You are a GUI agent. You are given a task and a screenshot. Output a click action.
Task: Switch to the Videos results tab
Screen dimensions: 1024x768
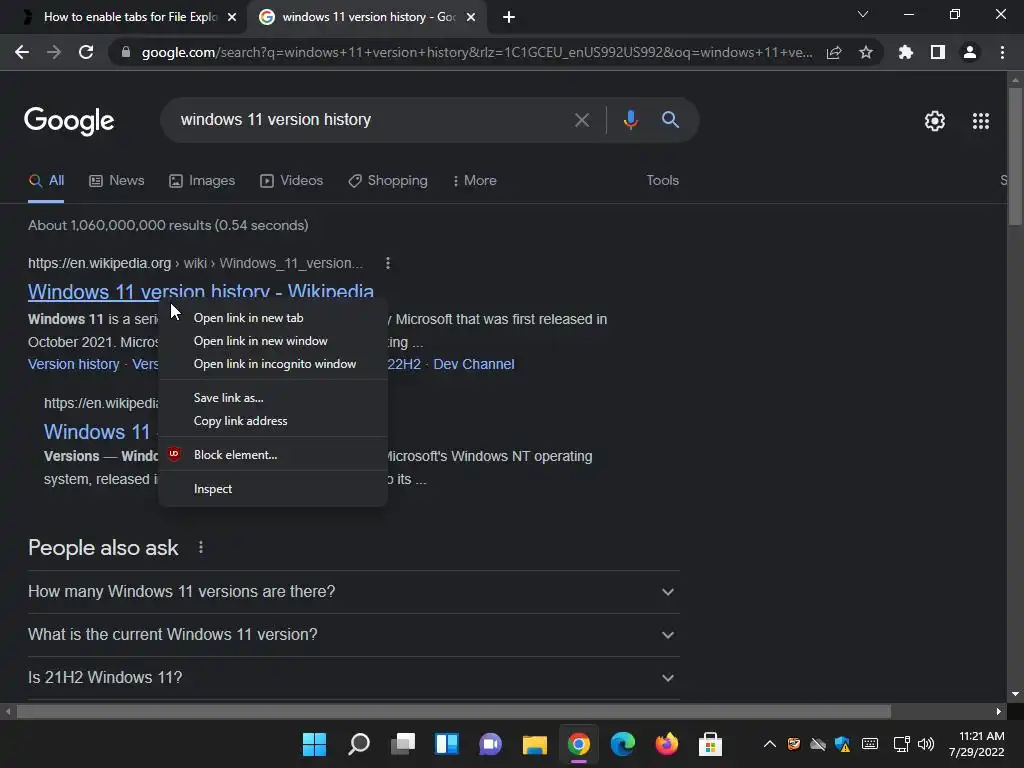coord(291,181)
